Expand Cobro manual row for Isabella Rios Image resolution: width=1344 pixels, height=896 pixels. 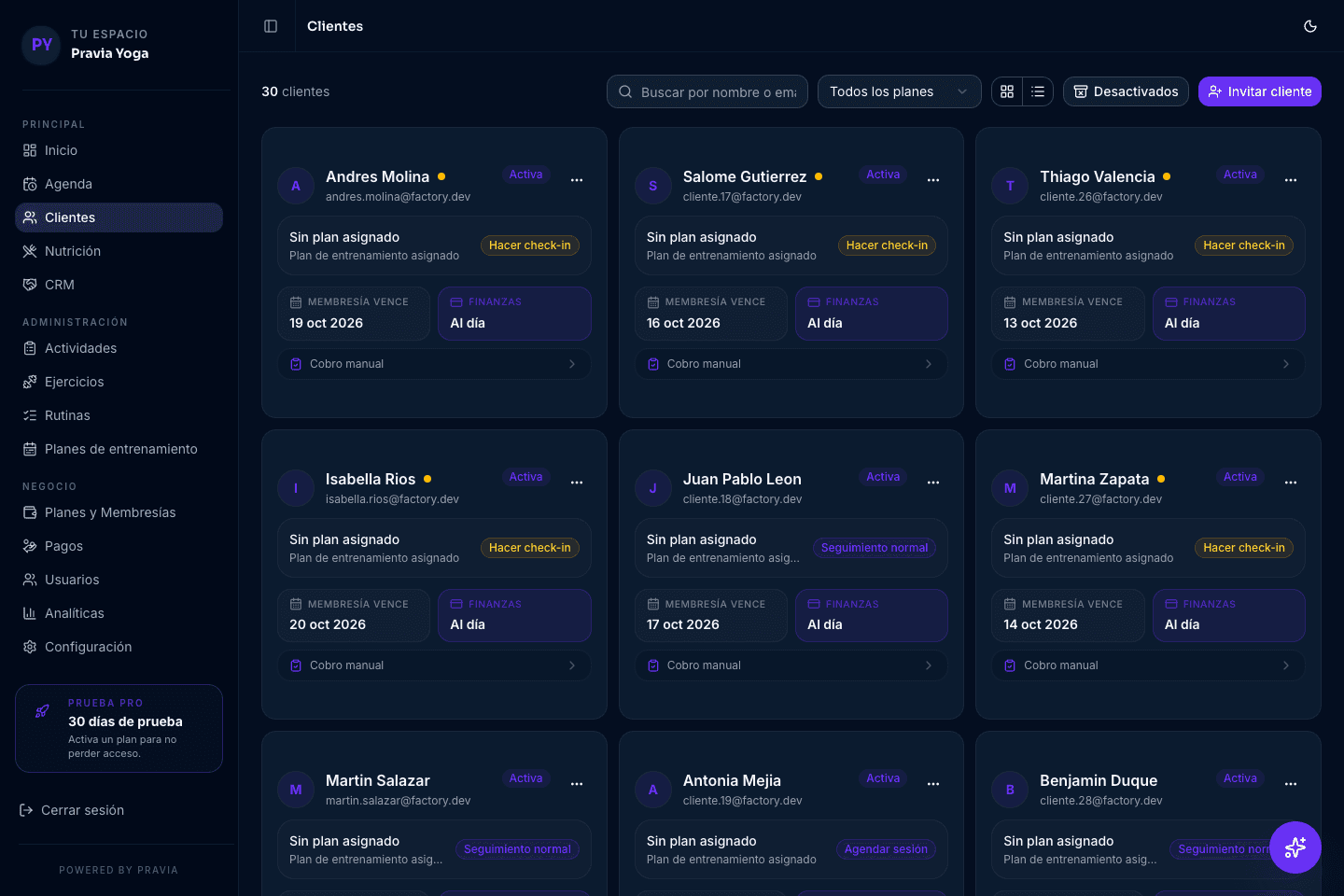434,665
